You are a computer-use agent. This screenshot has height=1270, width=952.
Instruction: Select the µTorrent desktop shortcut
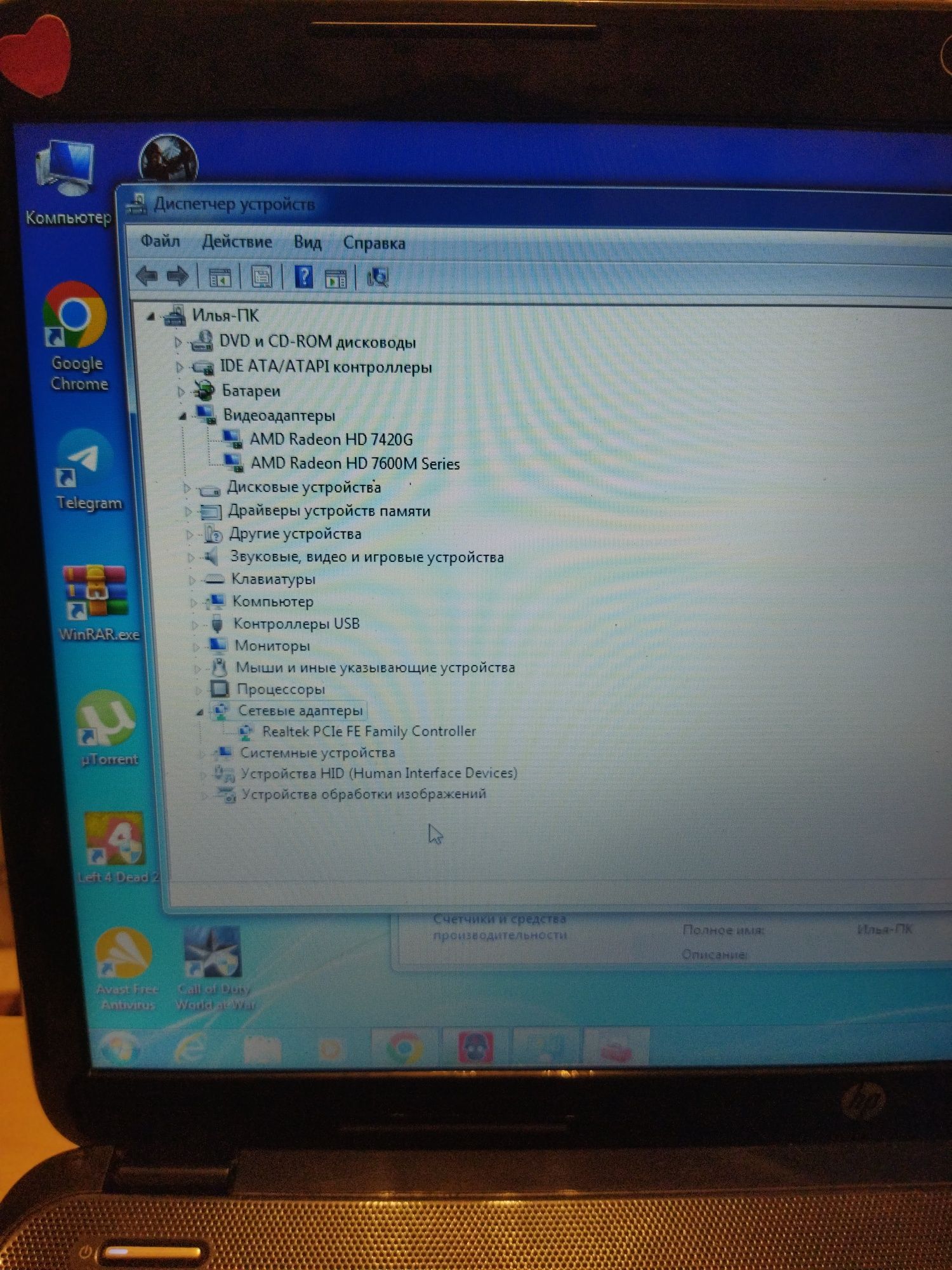click(x=107, y=729)
